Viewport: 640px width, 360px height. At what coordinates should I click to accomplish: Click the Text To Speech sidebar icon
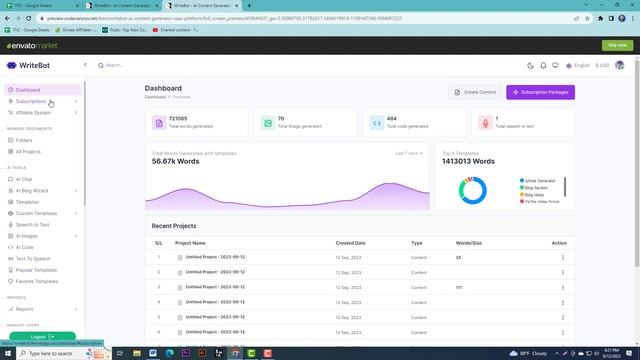pos(11,259)
